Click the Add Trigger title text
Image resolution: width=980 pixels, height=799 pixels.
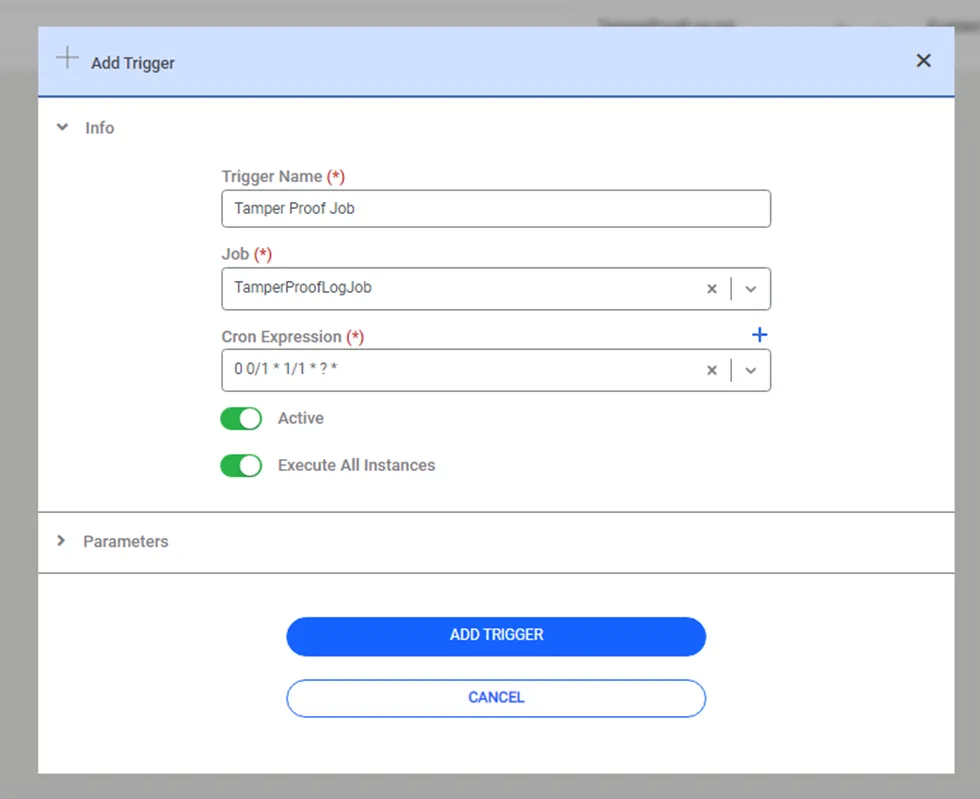[132, 63]
